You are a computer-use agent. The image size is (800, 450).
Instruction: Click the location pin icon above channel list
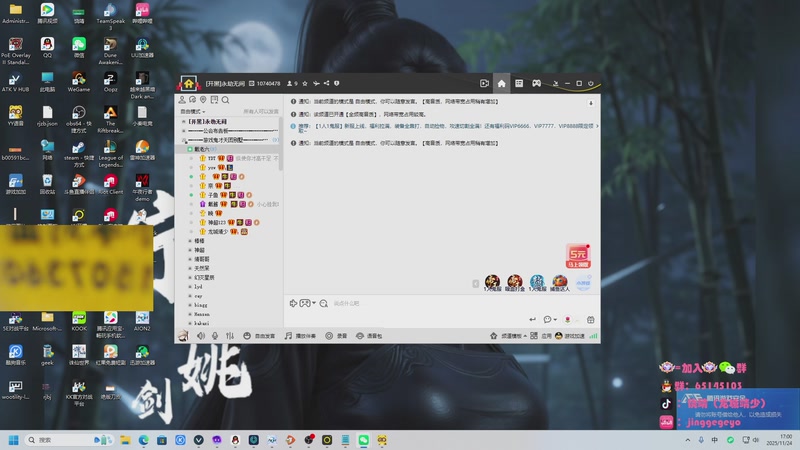pyautogui.click(x=204, y=99)
